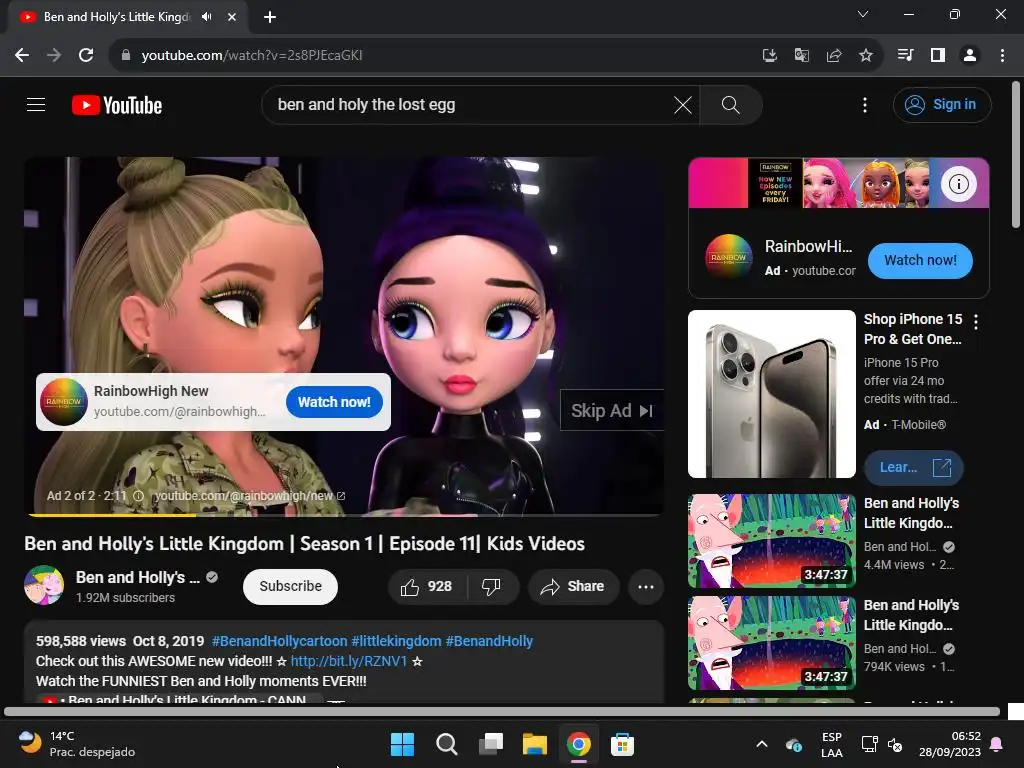Click the horizontal page scrollbar

point(502,711)
